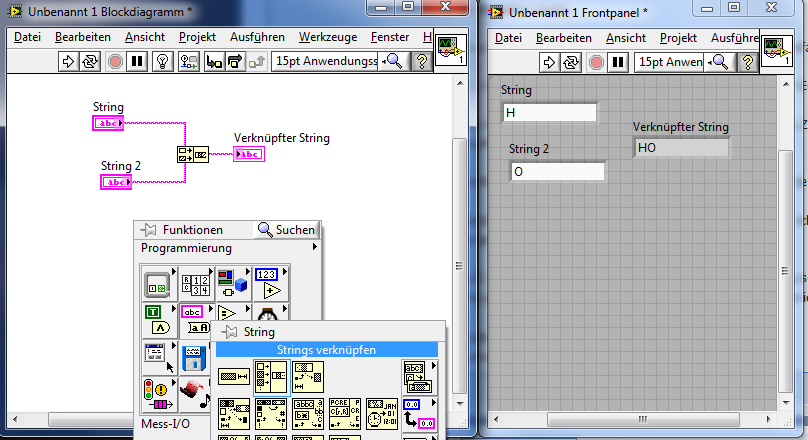The height and width of the screenshot is (440, 808).
Task: Open the Comparison subpalette
Action: coord(232,312)
